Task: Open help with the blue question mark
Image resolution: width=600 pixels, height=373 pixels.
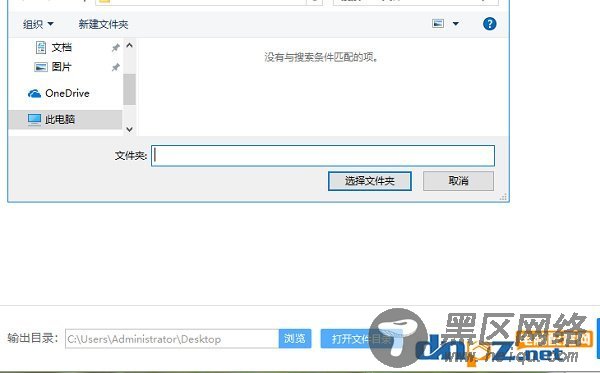Action: pos(489,24)
